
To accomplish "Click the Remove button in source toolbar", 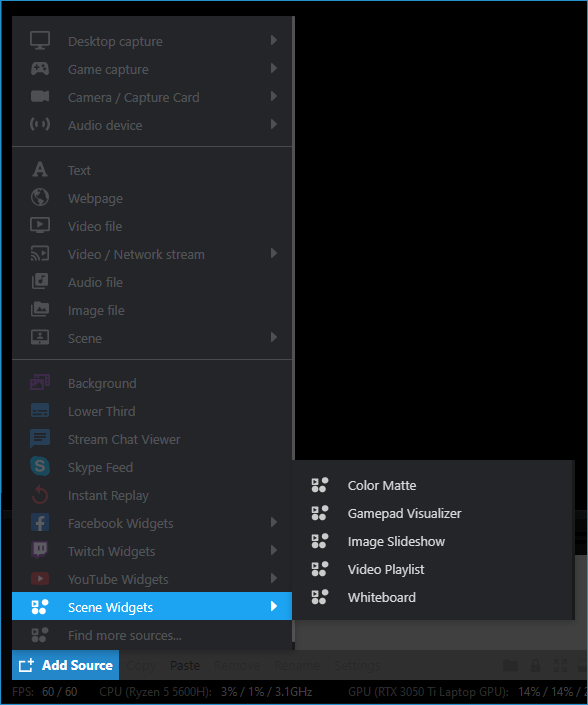I will (237, 665).
